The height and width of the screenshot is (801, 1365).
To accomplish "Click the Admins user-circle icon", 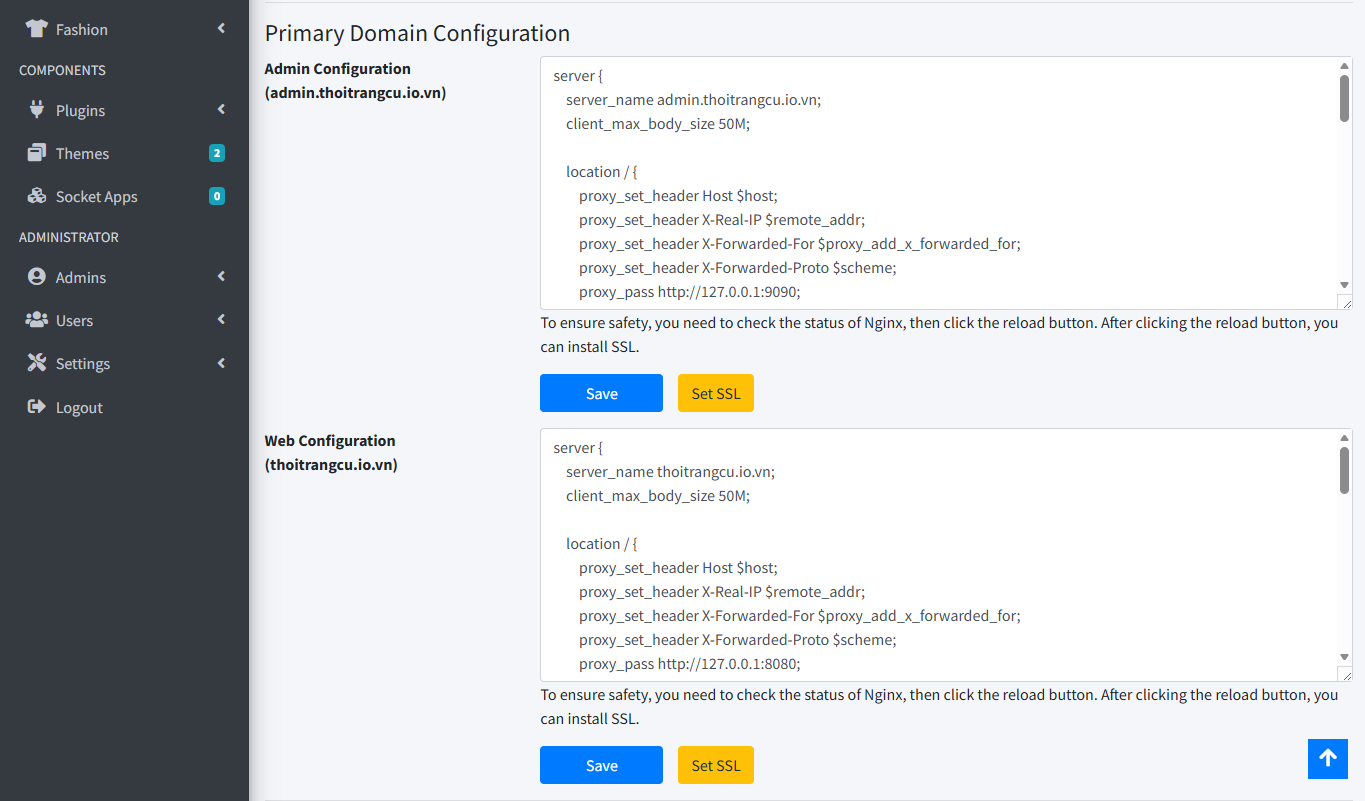I will pyautogui.click(x=37, y=277).
